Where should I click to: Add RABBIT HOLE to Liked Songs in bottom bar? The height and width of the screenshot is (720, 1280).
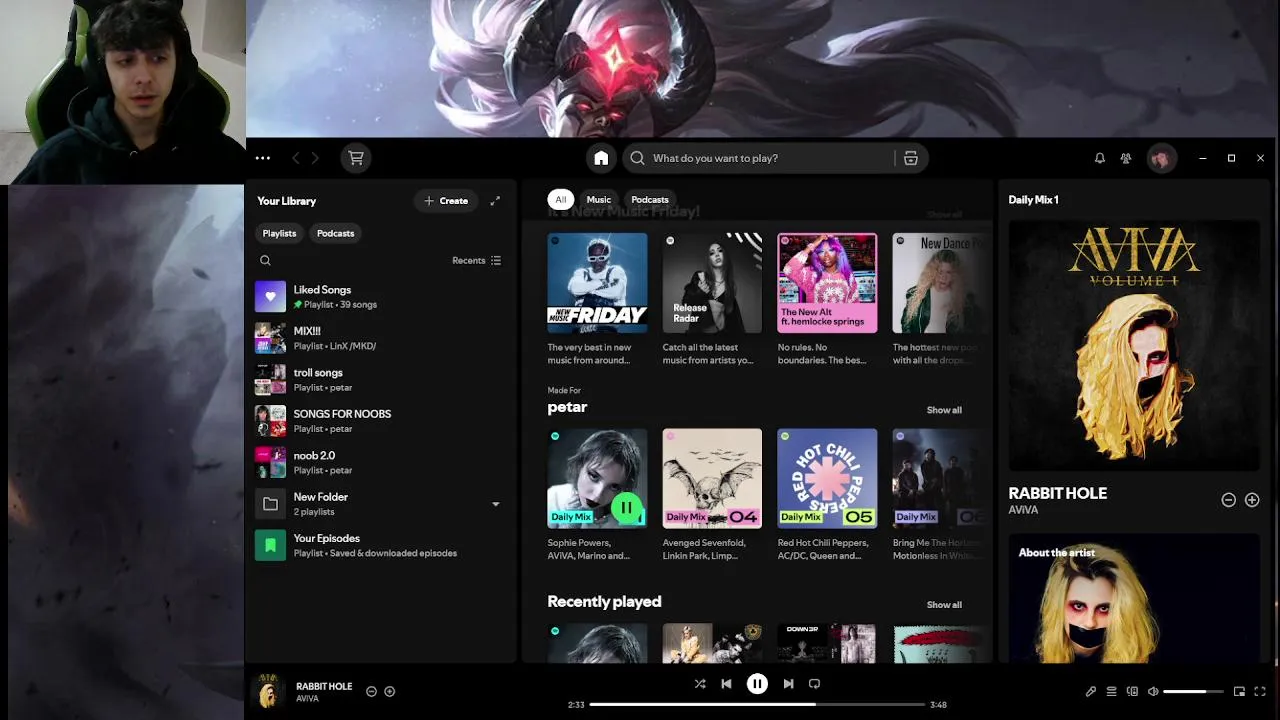click(x=390, y=691)
